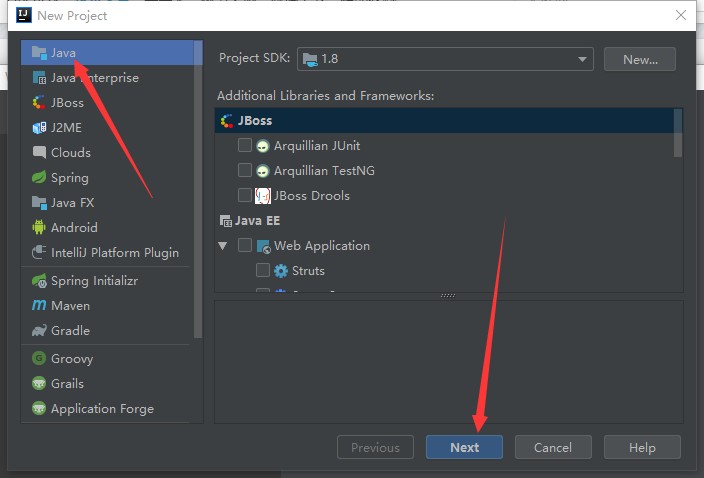Click the Next button
Screen dimensions: 704x478
464,447
